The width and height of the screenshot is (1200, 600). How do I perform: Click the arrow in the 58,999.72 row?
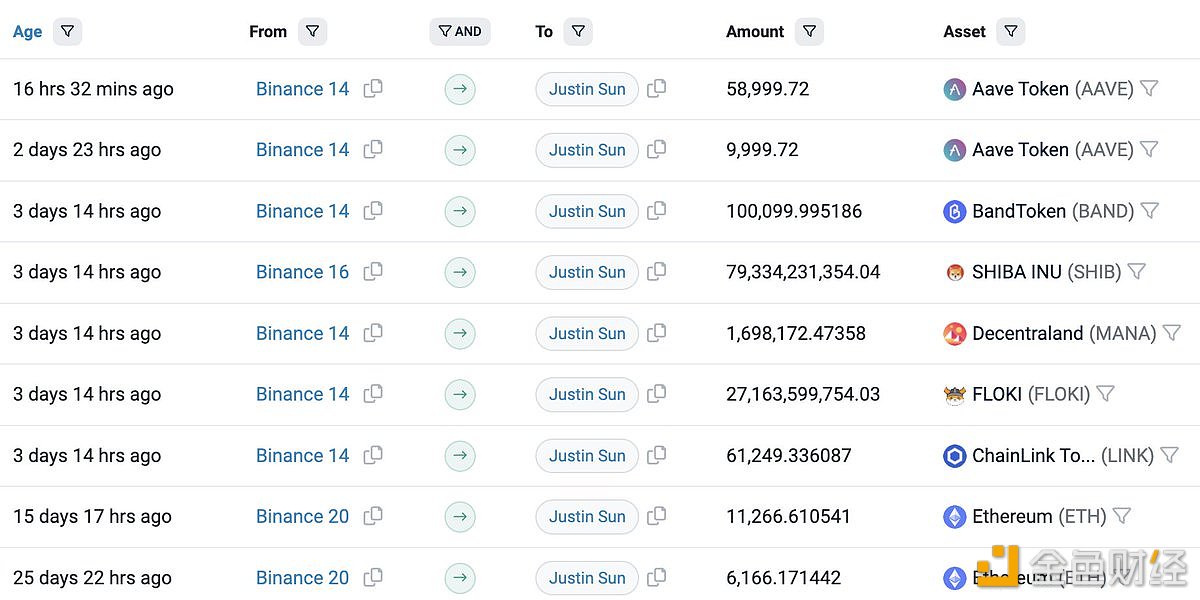[x=460, y=89]
